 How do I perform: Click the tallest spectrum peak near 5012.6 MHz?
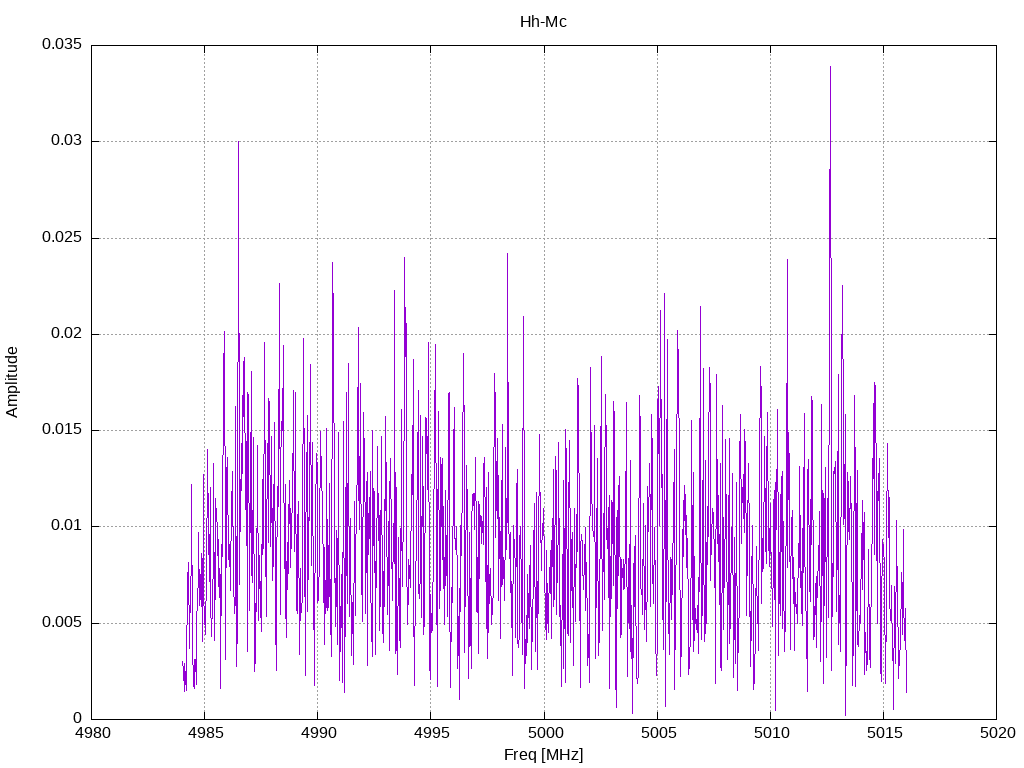click(x=830, y=67)
